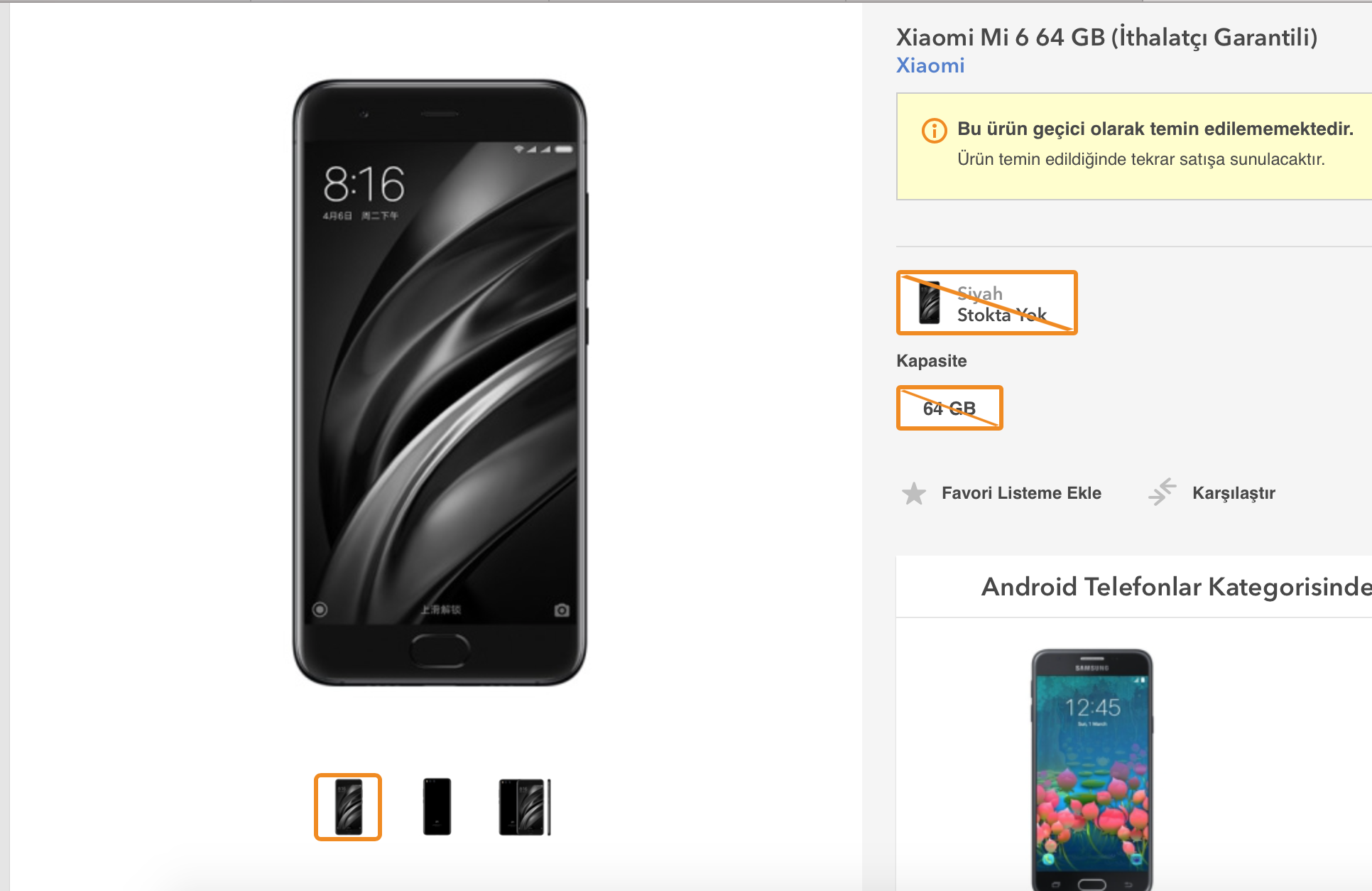The height and width of the screenshot is (891, 1372).
Task: Click Favori Listeme Ekle text
Action: click(x=1021, y=493)
